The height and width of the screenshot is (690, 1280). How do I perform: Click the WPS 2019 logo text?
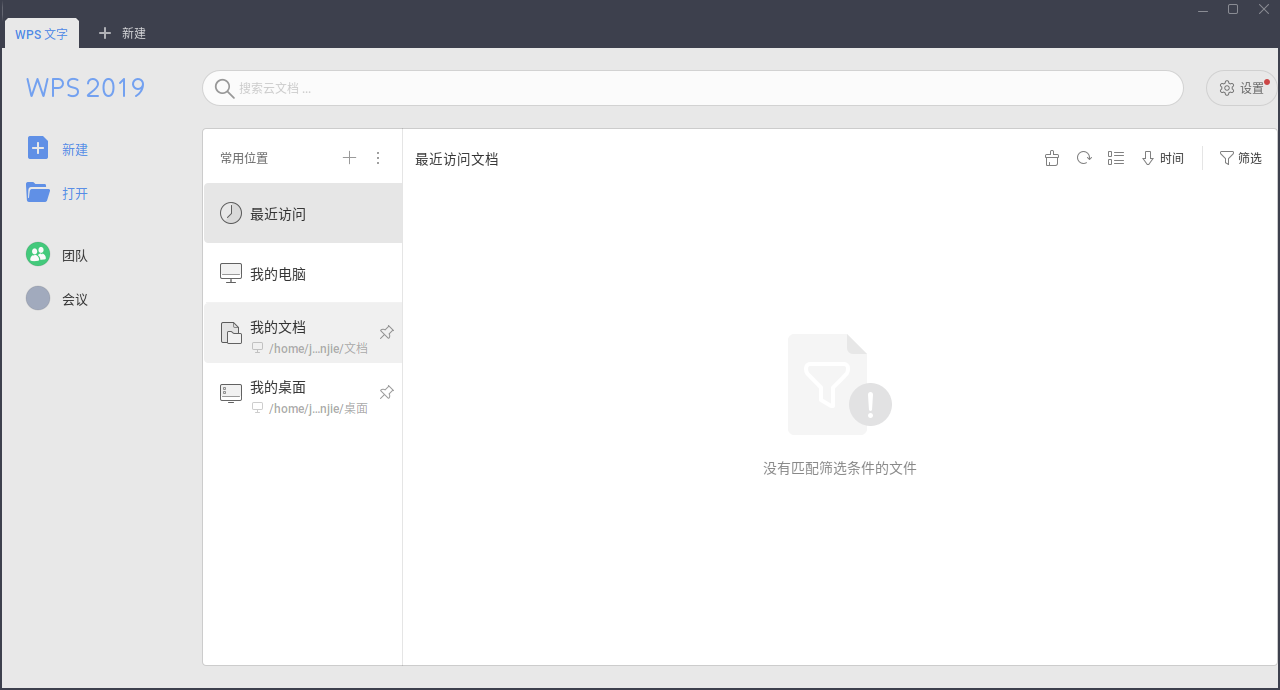click(86, 88)
